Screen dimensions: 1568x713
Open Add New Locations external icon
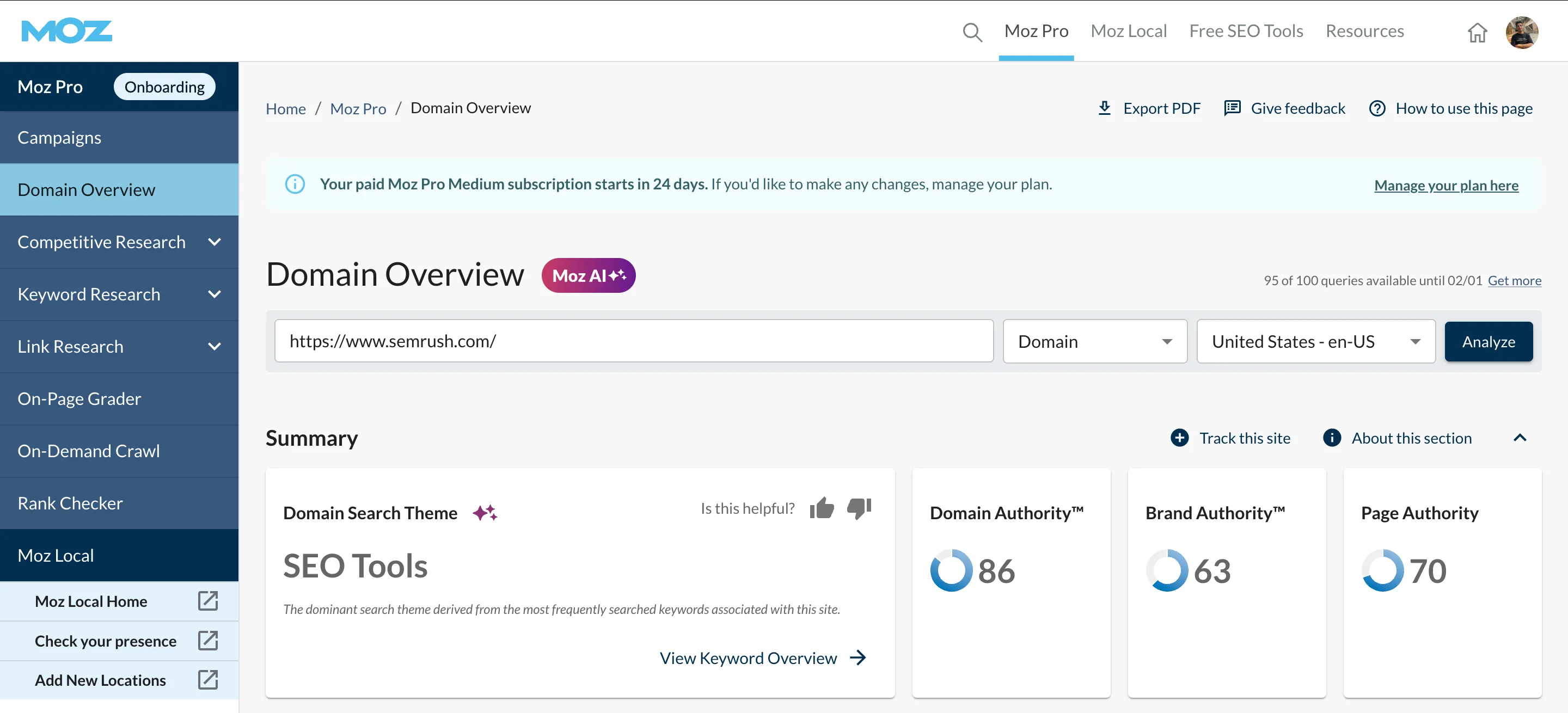(x=207, y=680)
